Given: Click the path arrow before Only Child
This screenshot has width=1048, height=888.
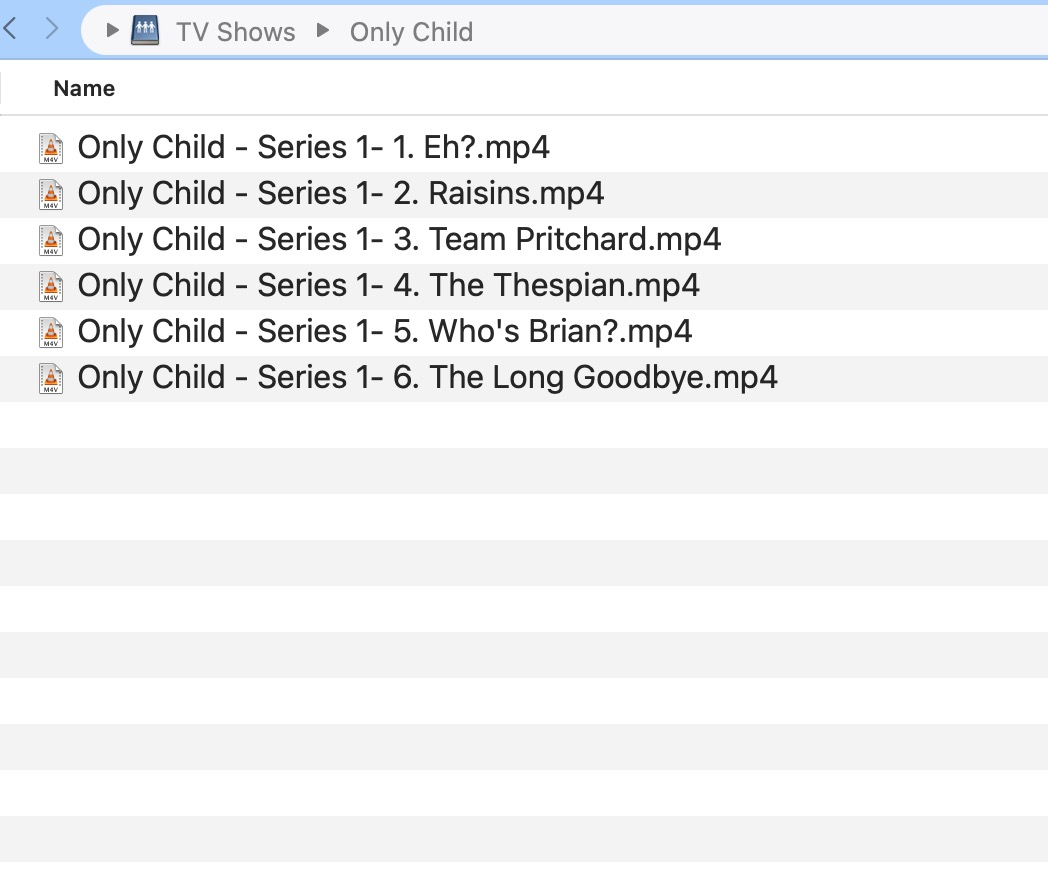Looking at the screenshot, I should [x=322, y=31].
